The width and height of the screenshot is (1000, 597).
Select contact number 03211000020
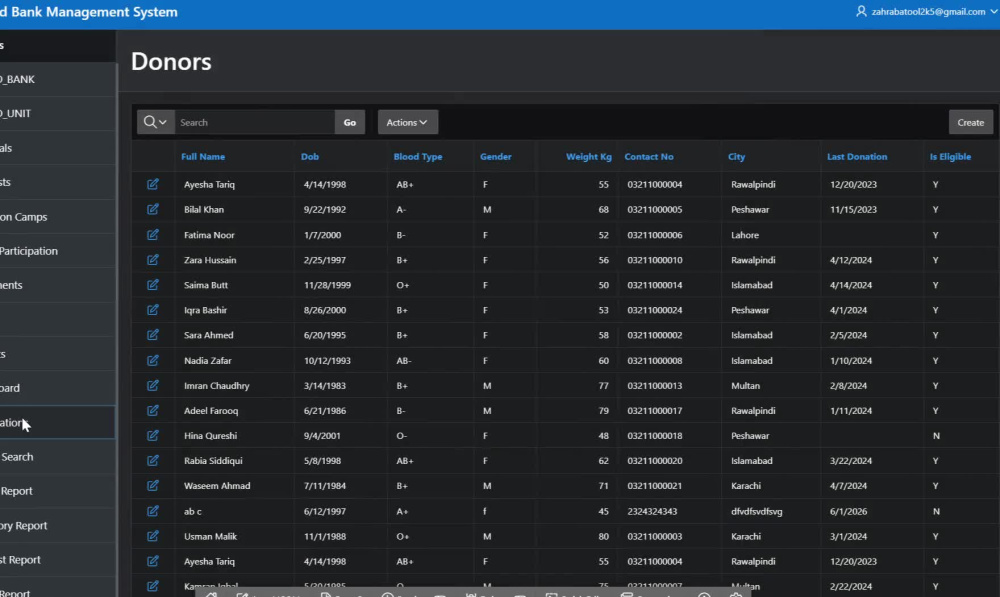click(x=655, y=461)
